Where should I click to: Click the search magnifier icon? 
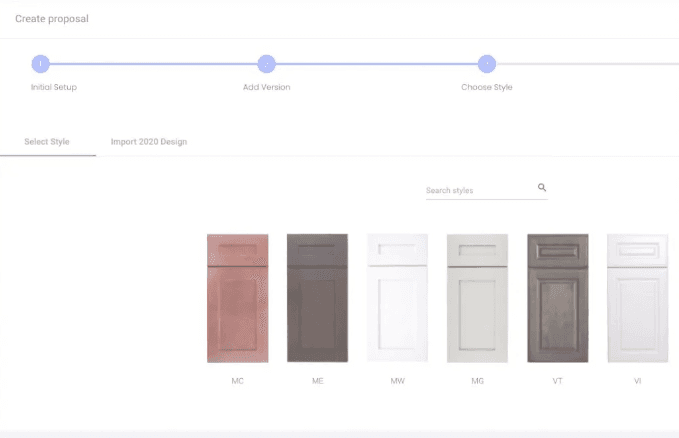tap(542, 188)
